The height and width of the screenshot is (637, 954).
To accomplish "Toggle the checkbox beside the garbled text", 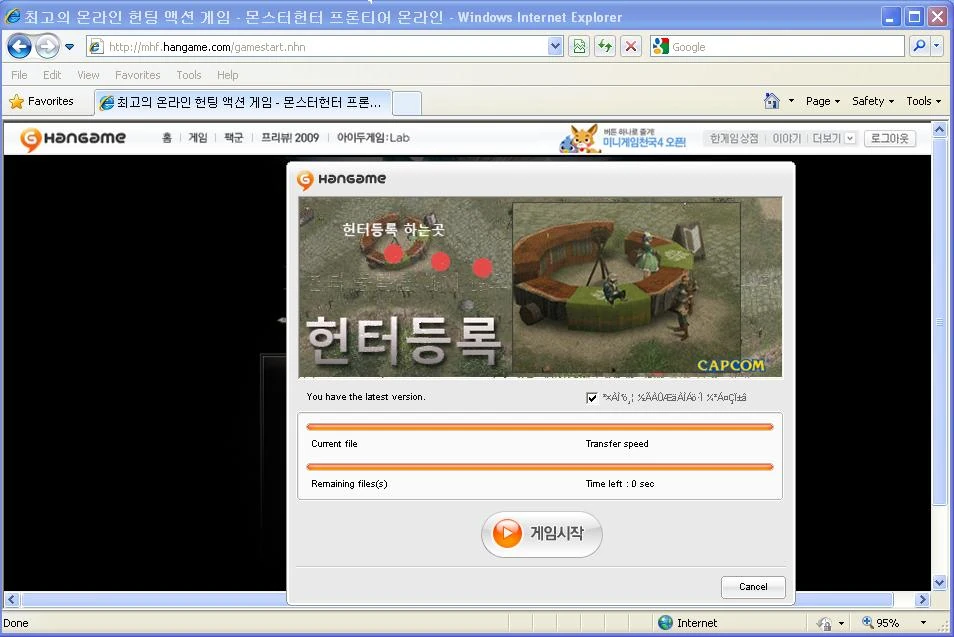I will click(591, 398).
